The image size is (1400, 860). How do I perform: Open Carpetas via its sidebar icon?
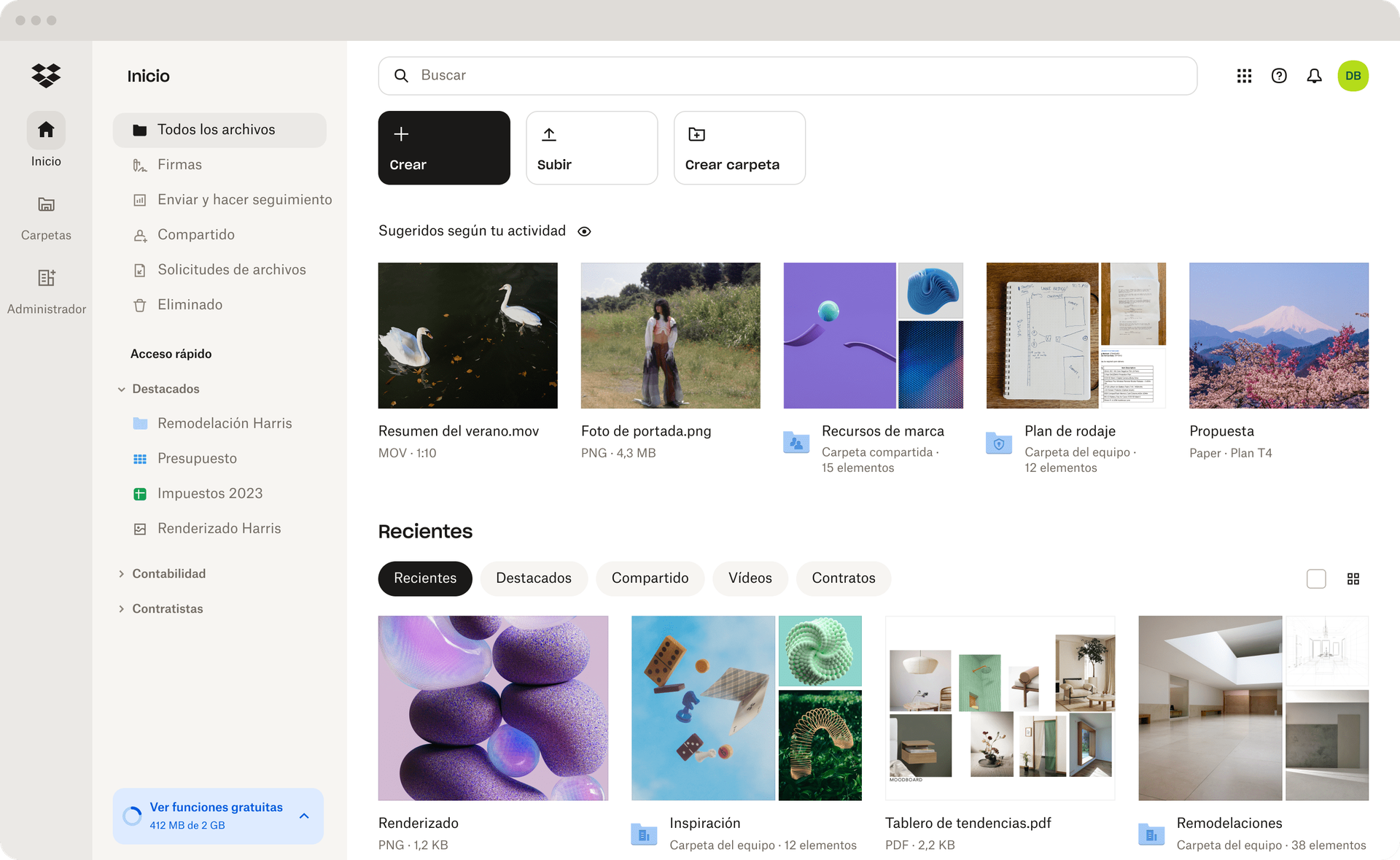[x=46, y=205]
